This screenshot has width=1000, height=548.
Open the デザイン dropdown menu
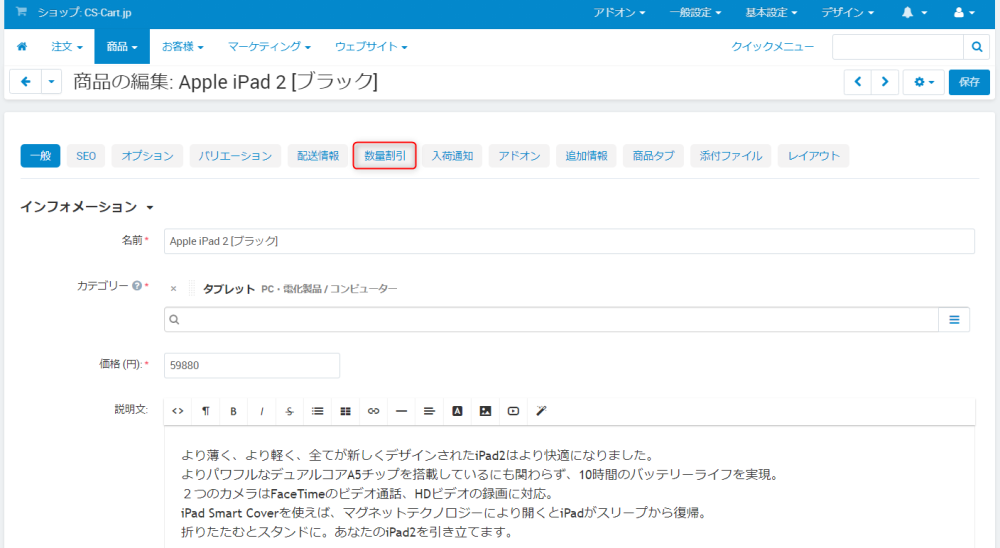pyautogui.click(x=847, y=12)
